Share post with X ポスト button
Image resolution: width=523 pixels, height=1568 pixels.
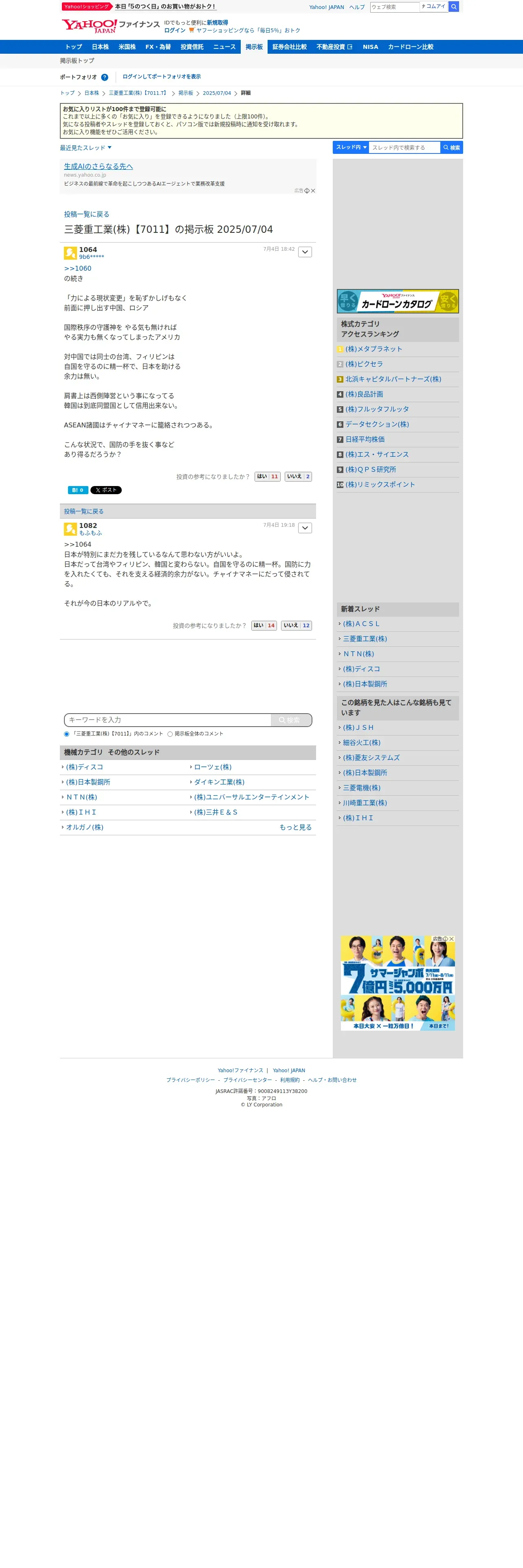click(106, 490)
